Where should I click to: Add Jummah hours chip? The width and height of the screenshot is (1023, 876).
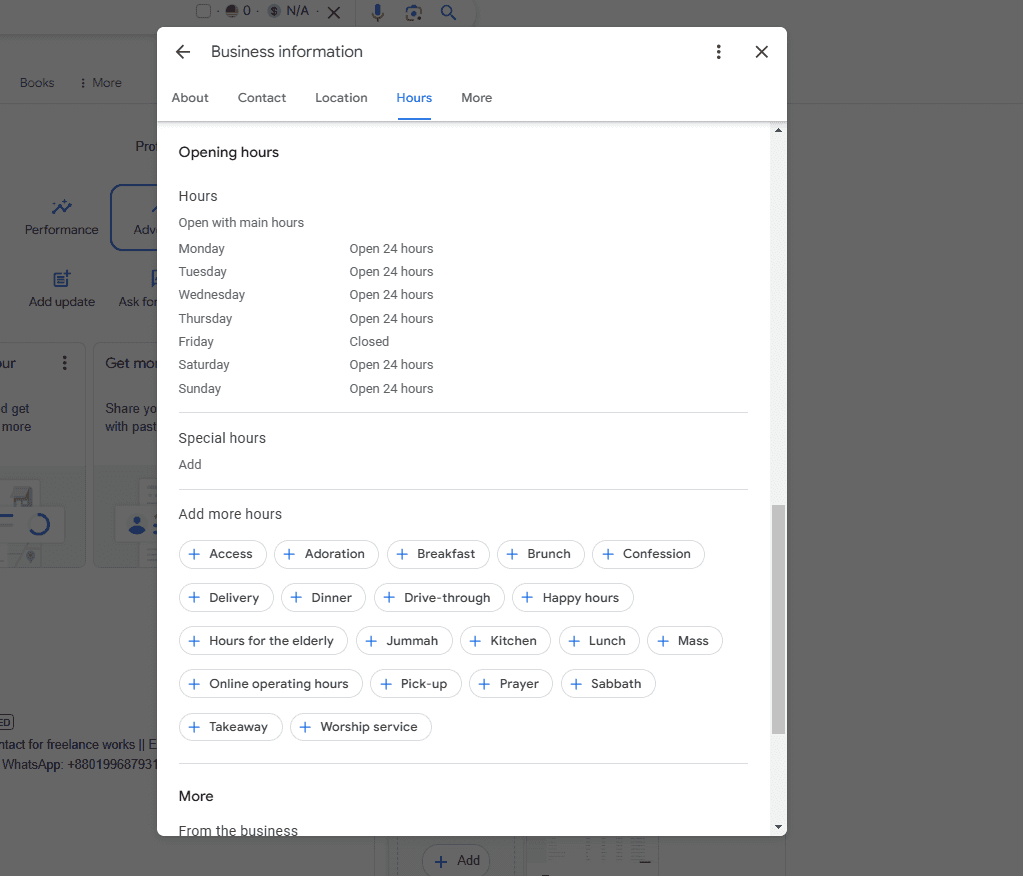coord(404,641)
